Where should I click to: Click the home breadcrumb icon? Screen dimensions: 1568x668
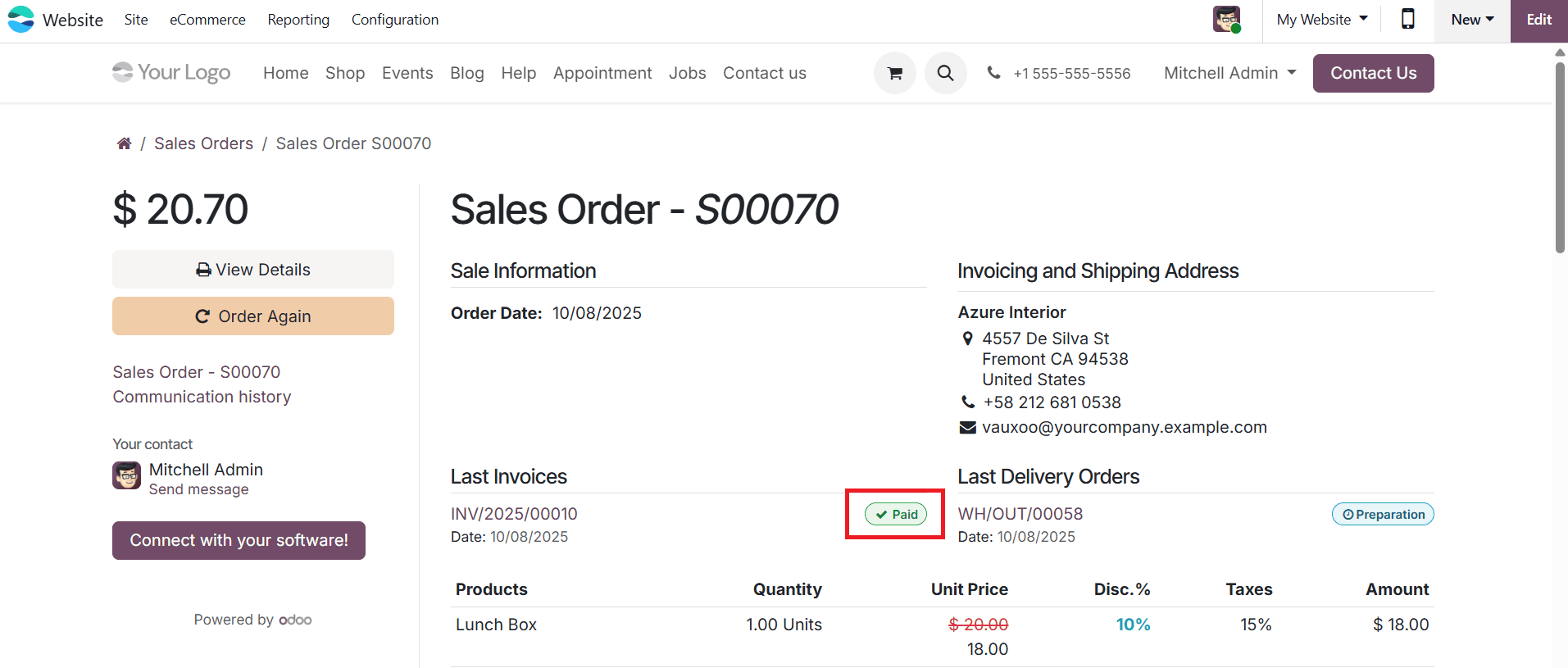coord(124,144)
